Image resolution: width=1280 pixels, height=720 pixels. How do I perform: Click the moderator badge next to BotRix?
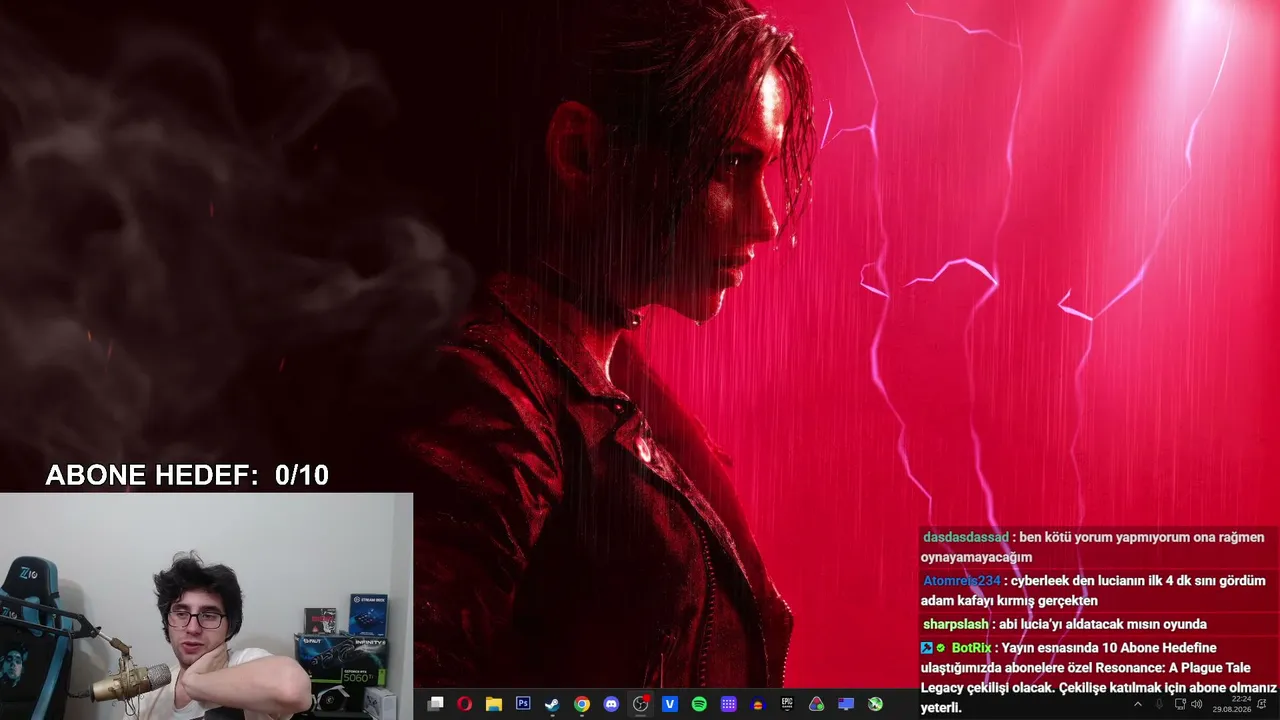point(927,648)
